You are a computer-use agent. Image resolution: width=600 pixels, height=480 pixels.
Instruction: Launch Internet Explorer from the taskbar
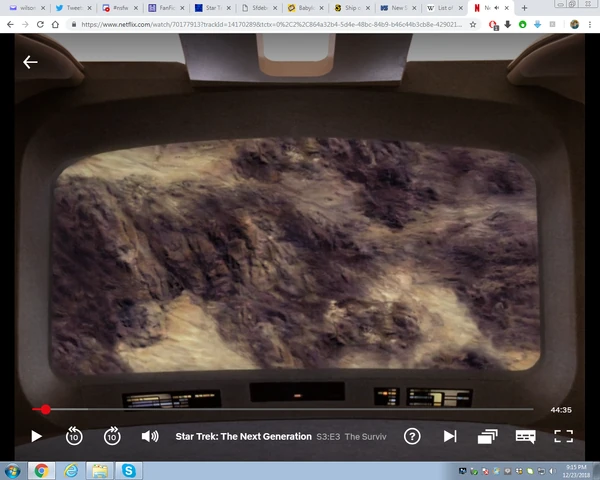click(x=71, y=471)
